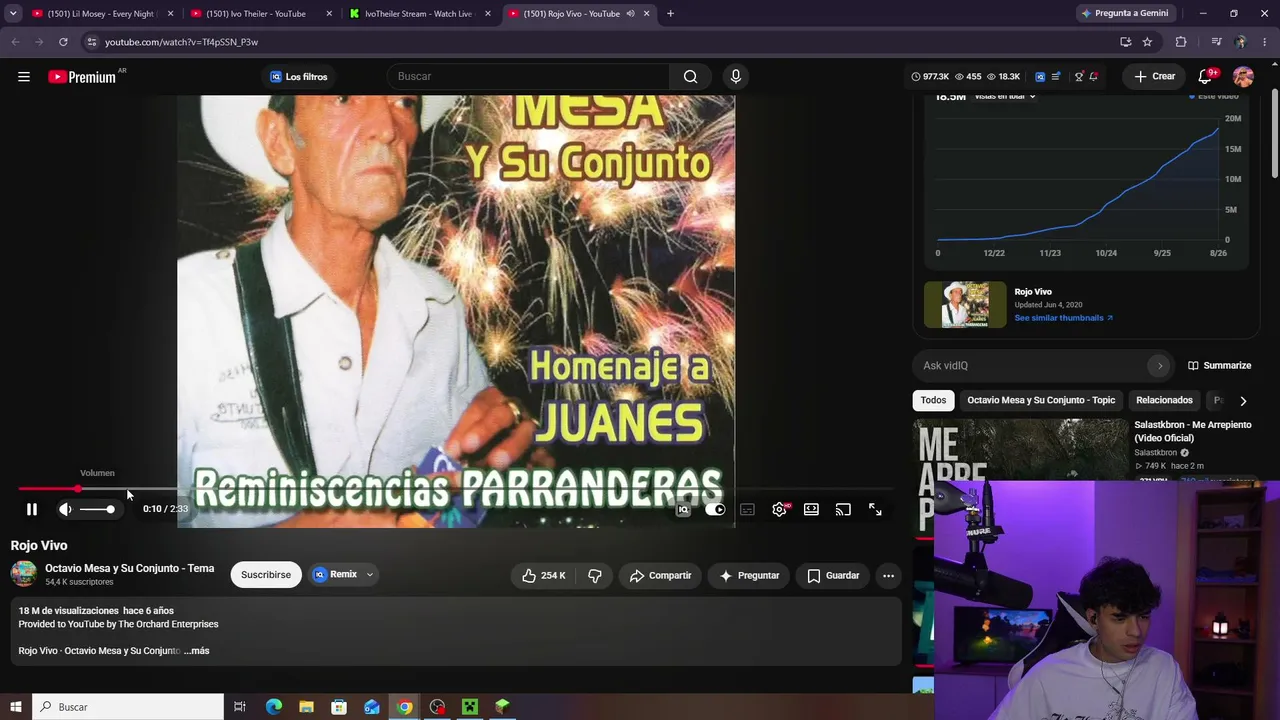Open the vidIQ list icon in the stats bar

[x=1057, y=77]
